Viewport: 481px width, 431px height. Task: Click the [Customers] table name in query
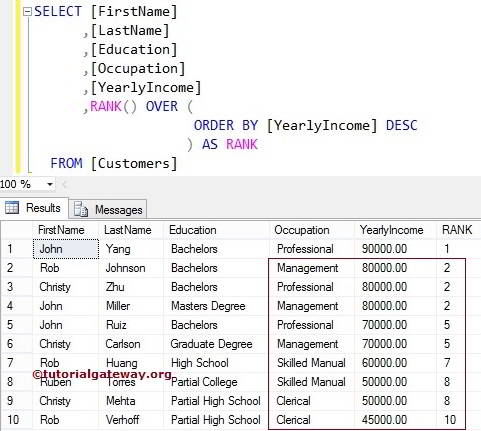[x=134, y=164]
